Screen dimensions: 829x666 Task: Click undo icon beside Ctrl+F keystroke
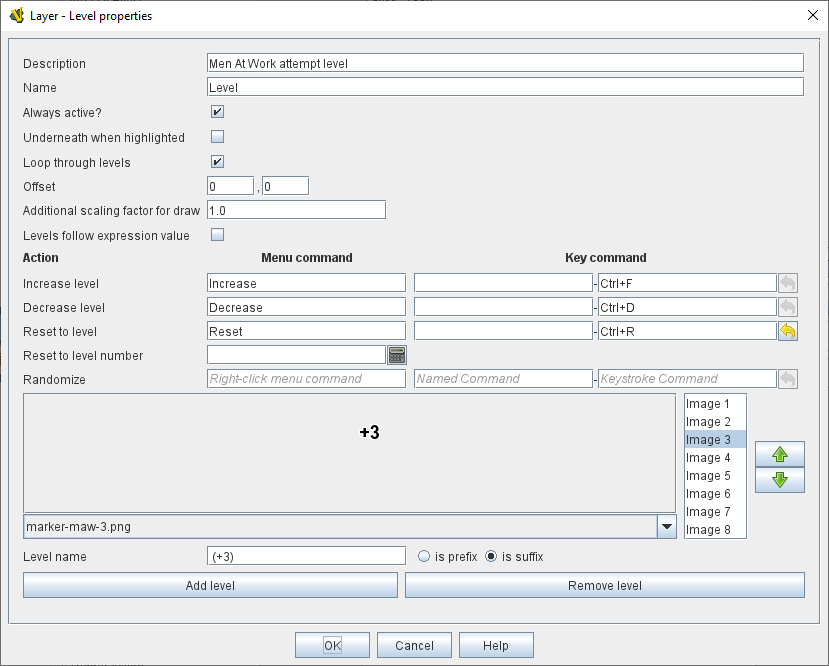(788, 283)
